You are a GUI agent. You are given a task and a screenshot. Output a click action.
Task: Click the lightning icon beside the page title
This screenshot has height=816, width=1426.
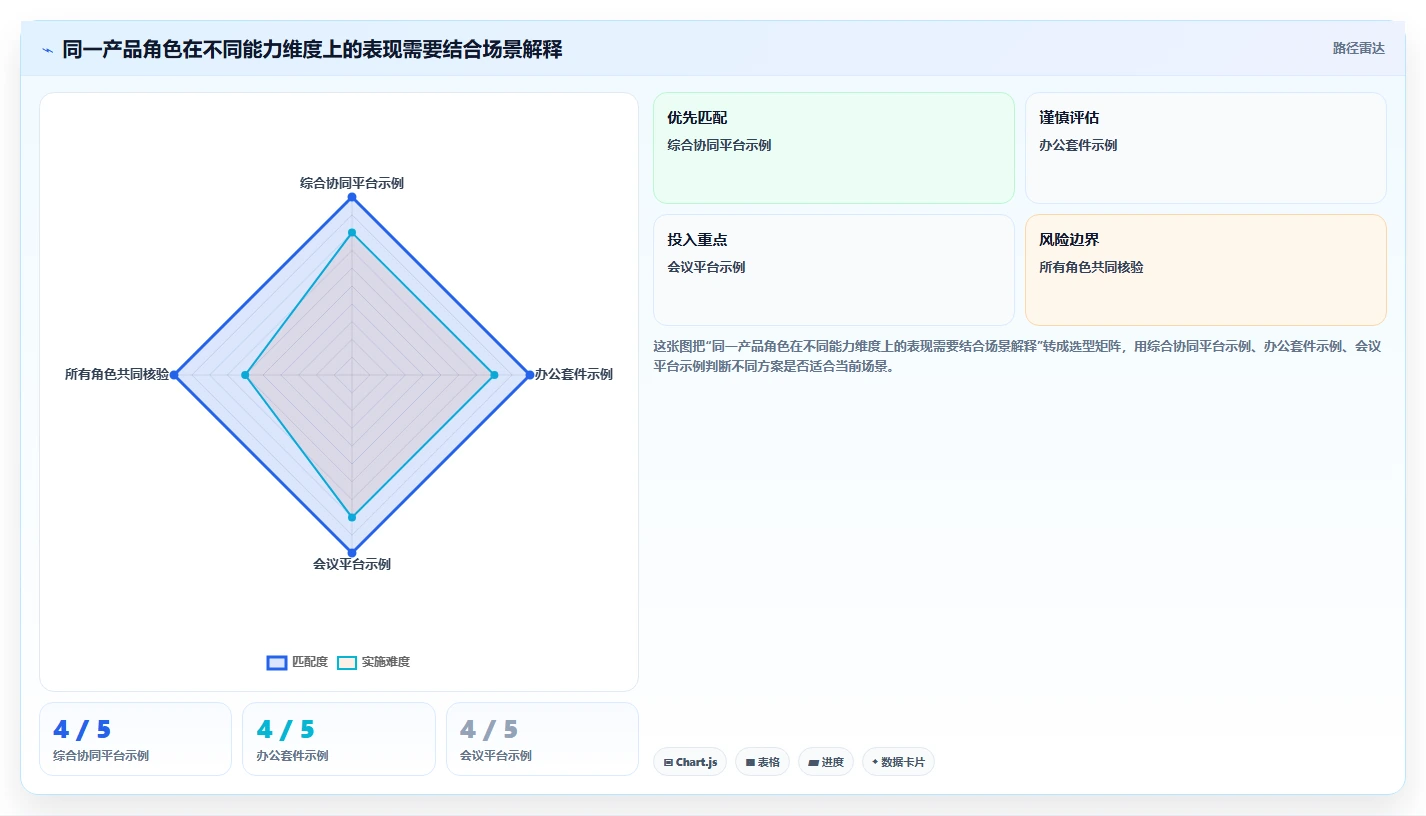point(48,50)
